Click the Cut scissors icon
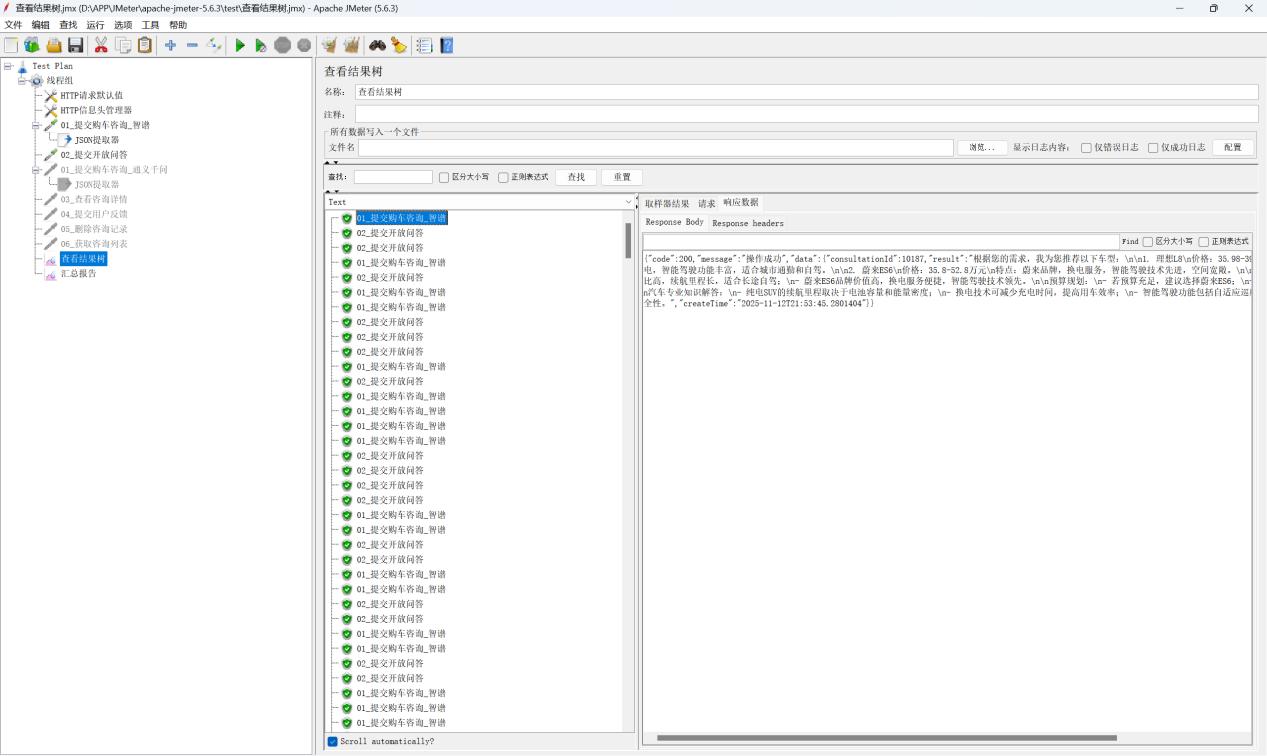 point(101,45)
